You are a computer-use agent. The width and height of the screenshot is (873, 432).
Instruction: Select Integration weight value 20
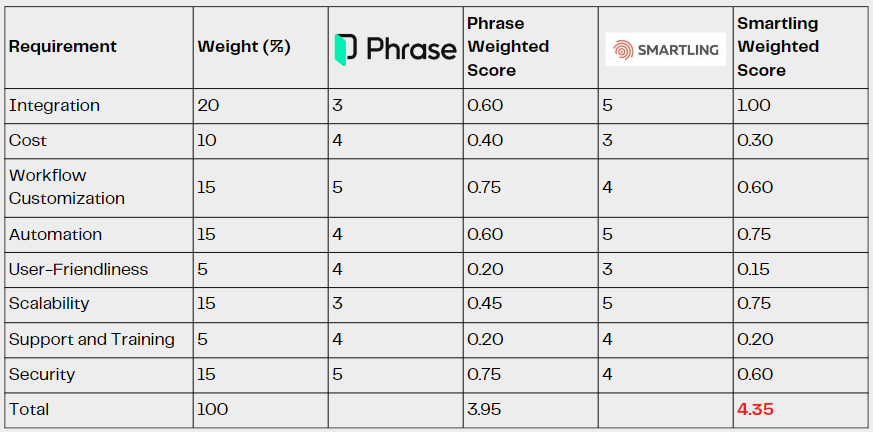point(207,105)
